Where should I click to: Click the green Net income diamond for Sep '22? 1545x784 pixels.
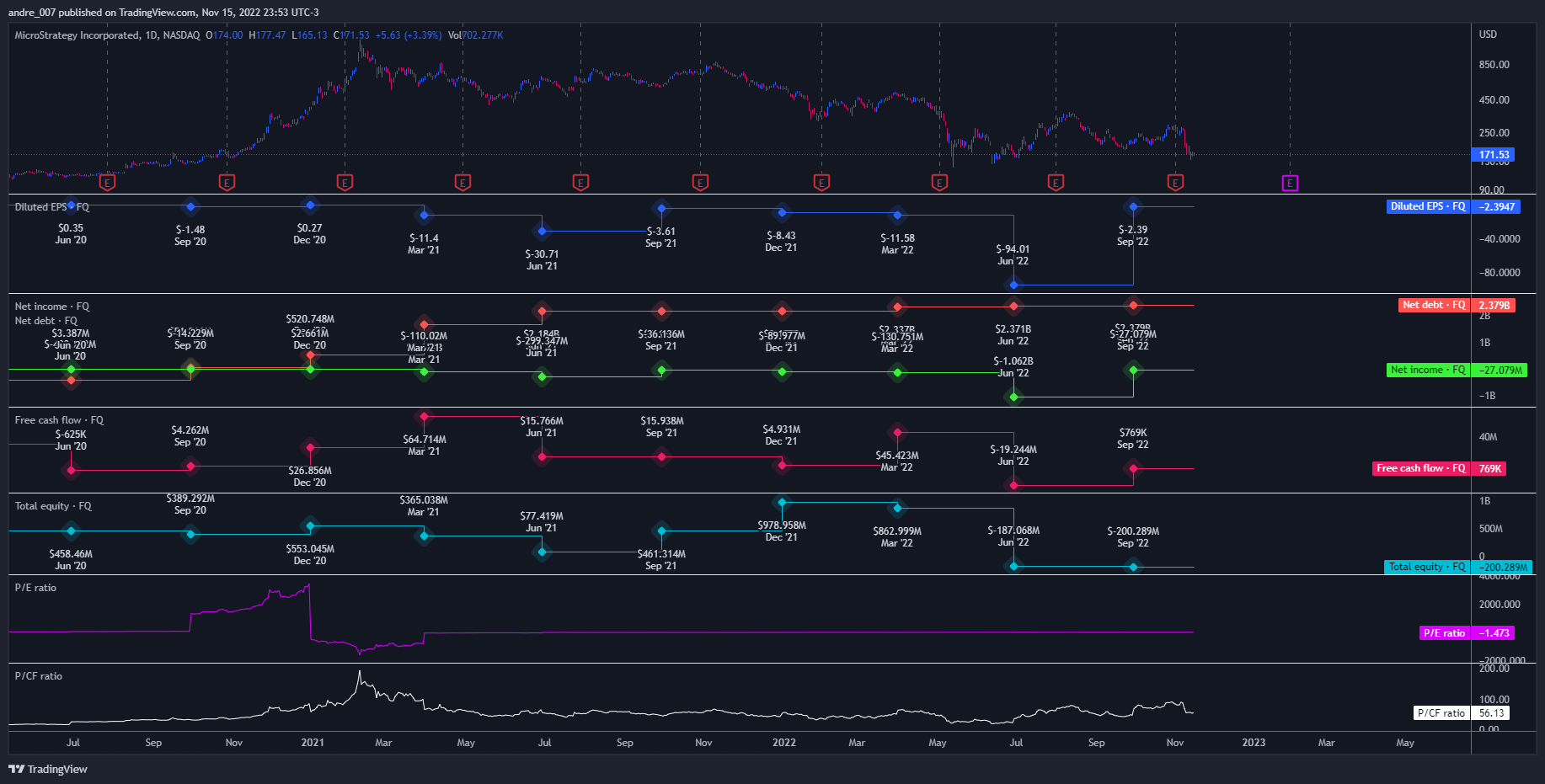(1133, 370)
